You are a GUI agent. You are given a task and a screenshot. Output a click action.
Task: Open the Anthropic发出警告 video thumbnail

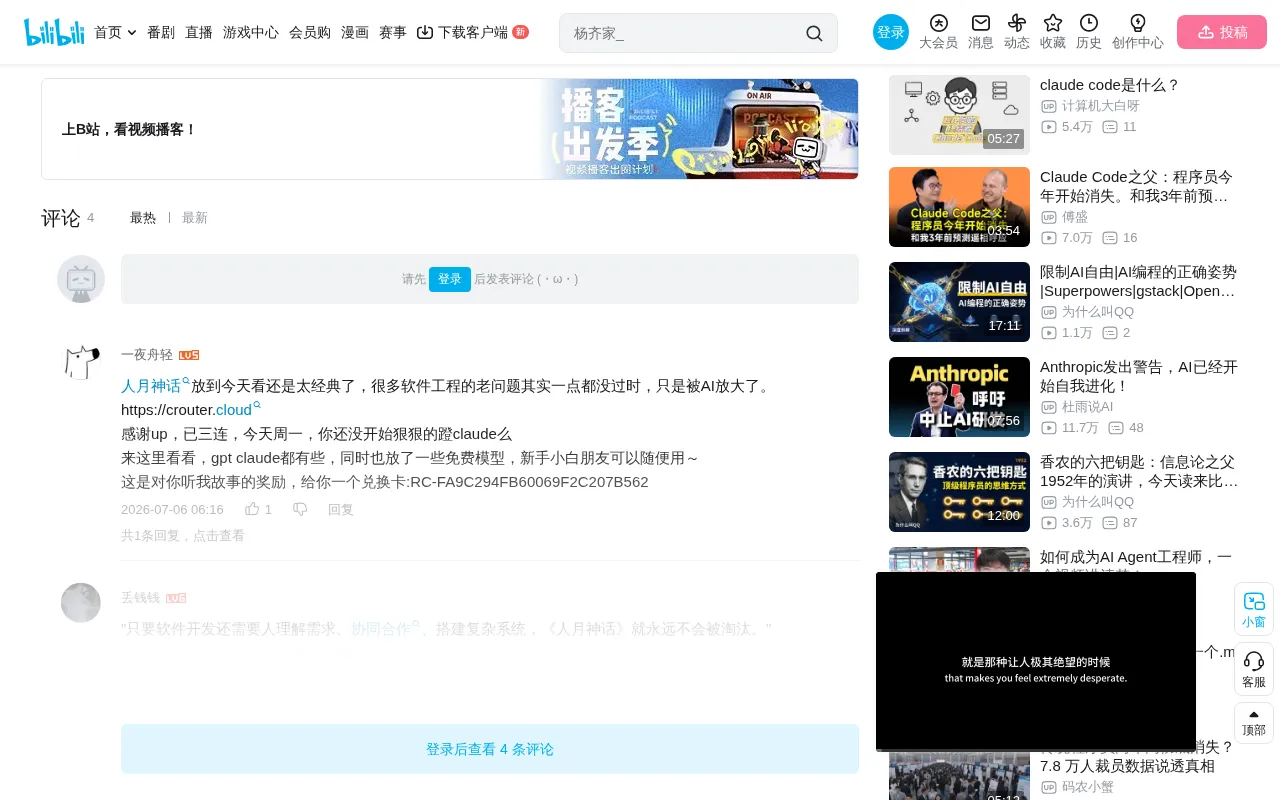[959, 397]
